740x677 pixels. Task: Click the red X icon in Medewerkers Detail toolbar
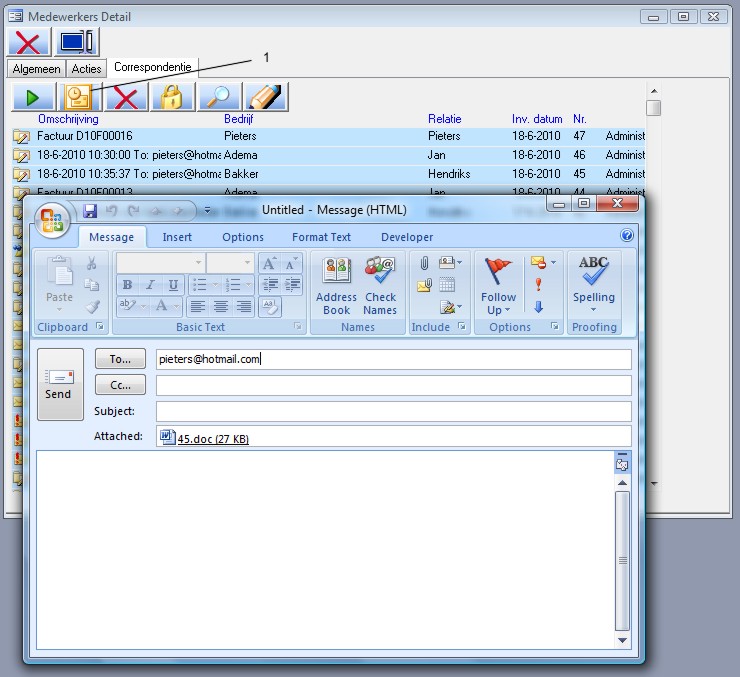click(29, 42)
